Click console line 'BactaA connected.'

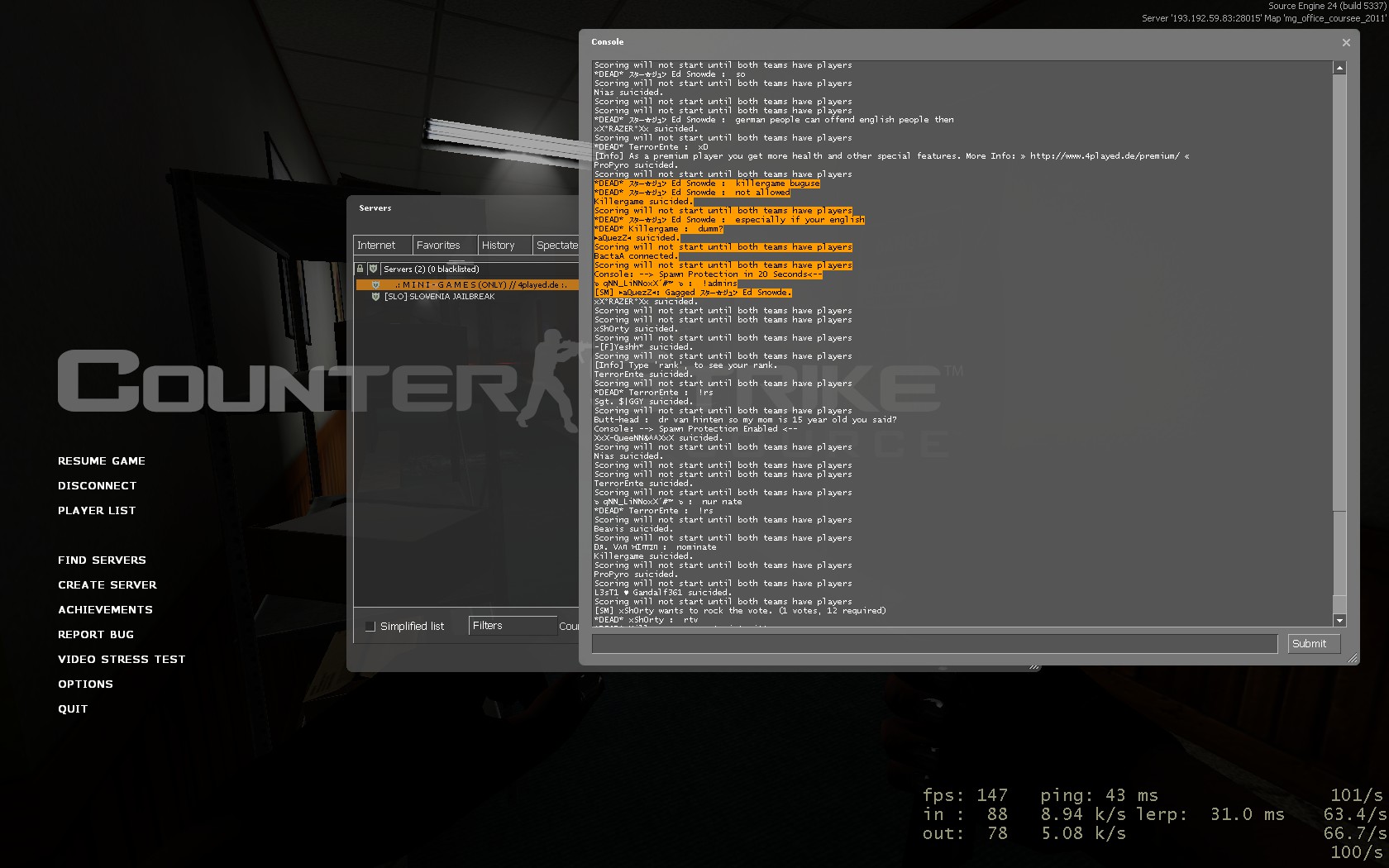(x=634, y=256)
